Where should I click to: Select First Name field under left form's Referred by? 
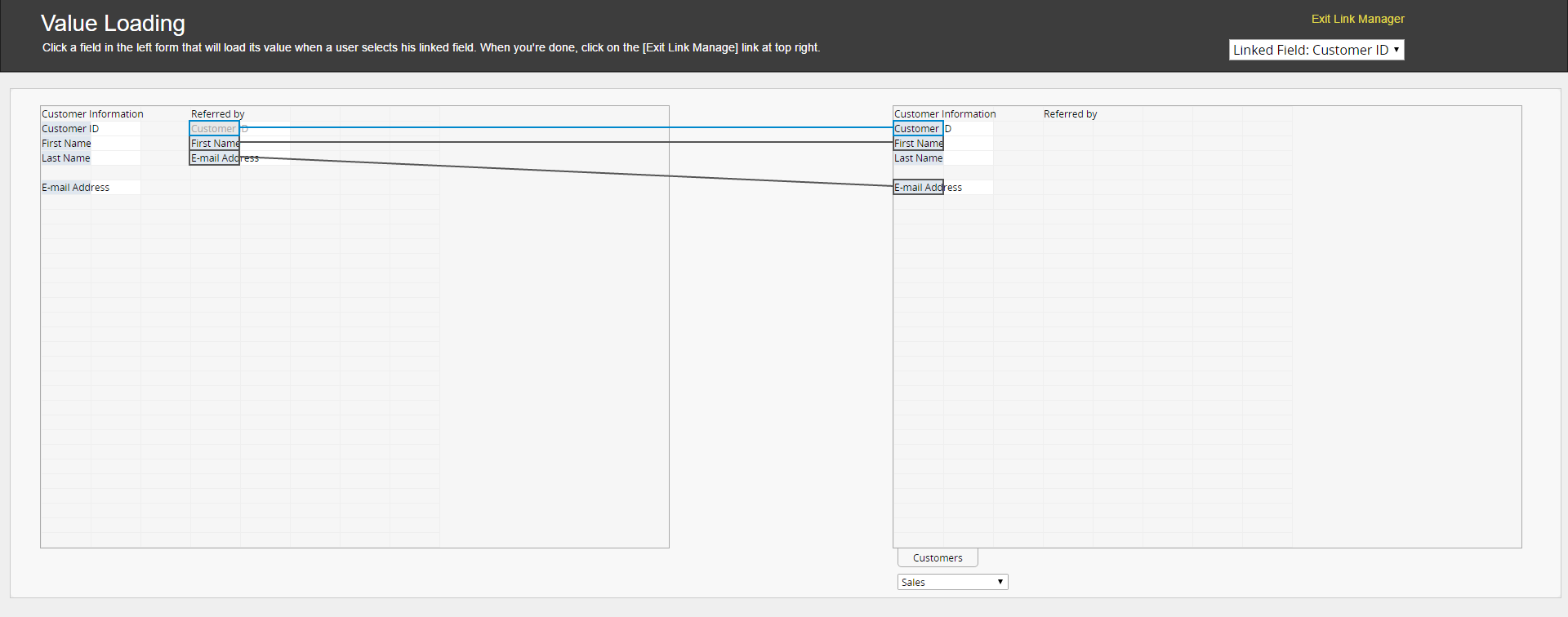[214, 144]
